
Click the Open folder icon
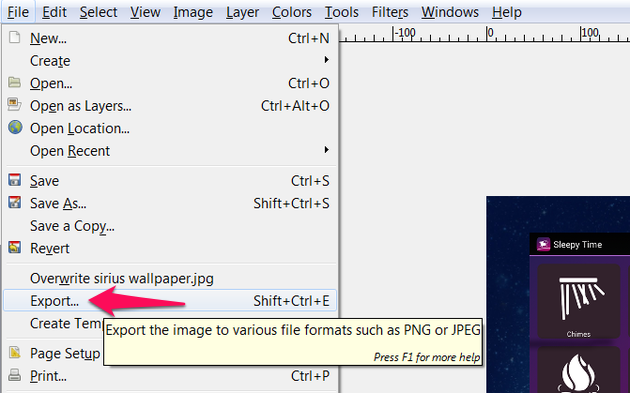14,82
